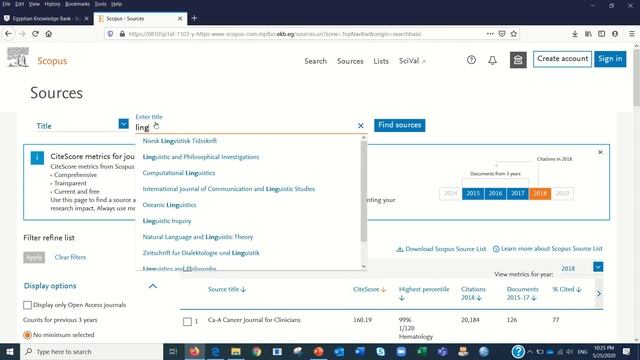The image size is (640, 360).
Task: Click the Create account button
Action: pos(562,59)
